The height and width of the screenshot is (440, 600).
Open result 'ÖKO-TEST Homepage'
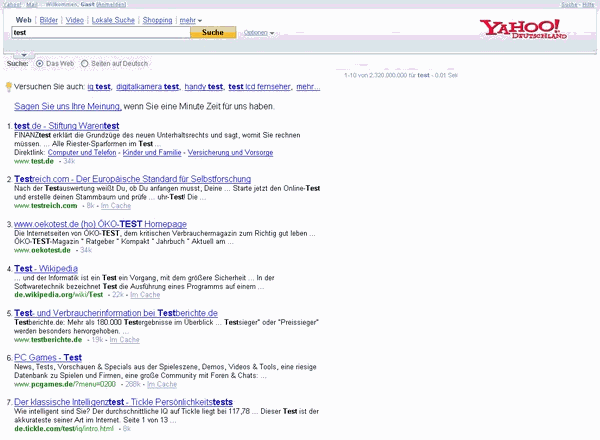[100, 224]
